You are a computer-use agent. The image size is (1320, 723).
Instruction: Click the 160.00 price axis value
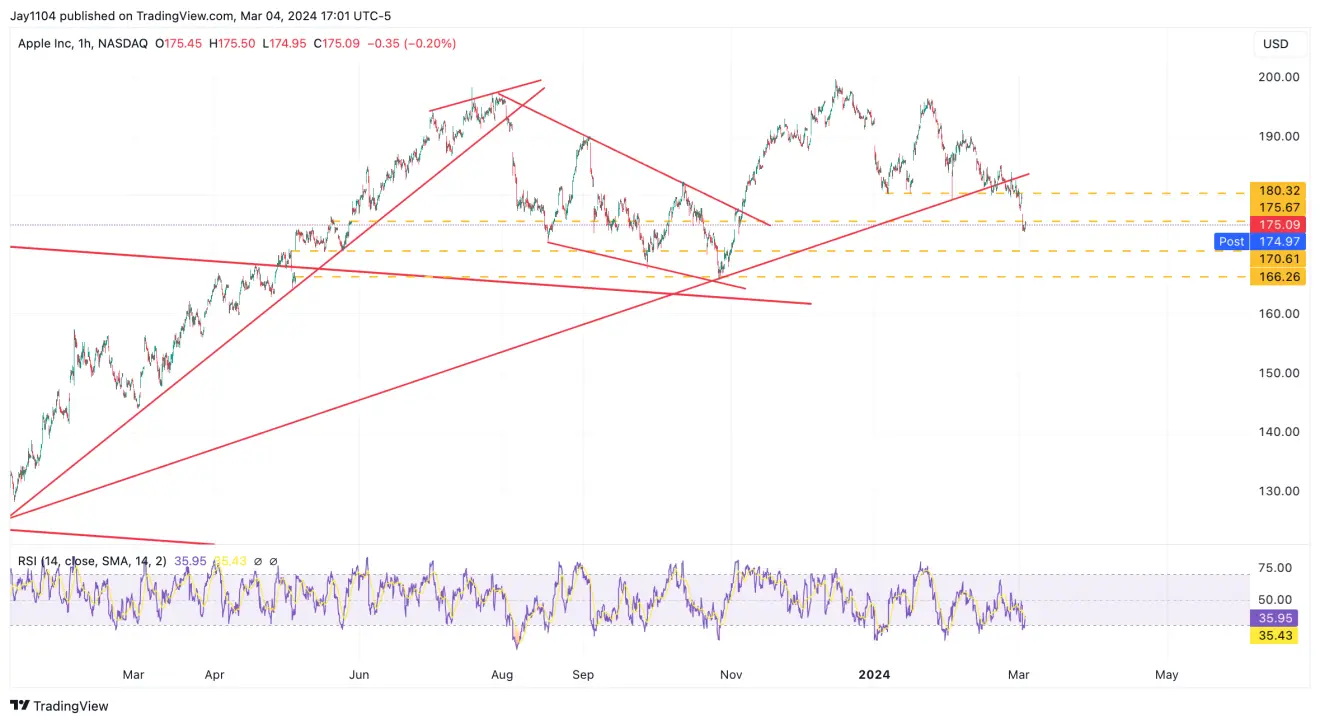click(1280, 314)
